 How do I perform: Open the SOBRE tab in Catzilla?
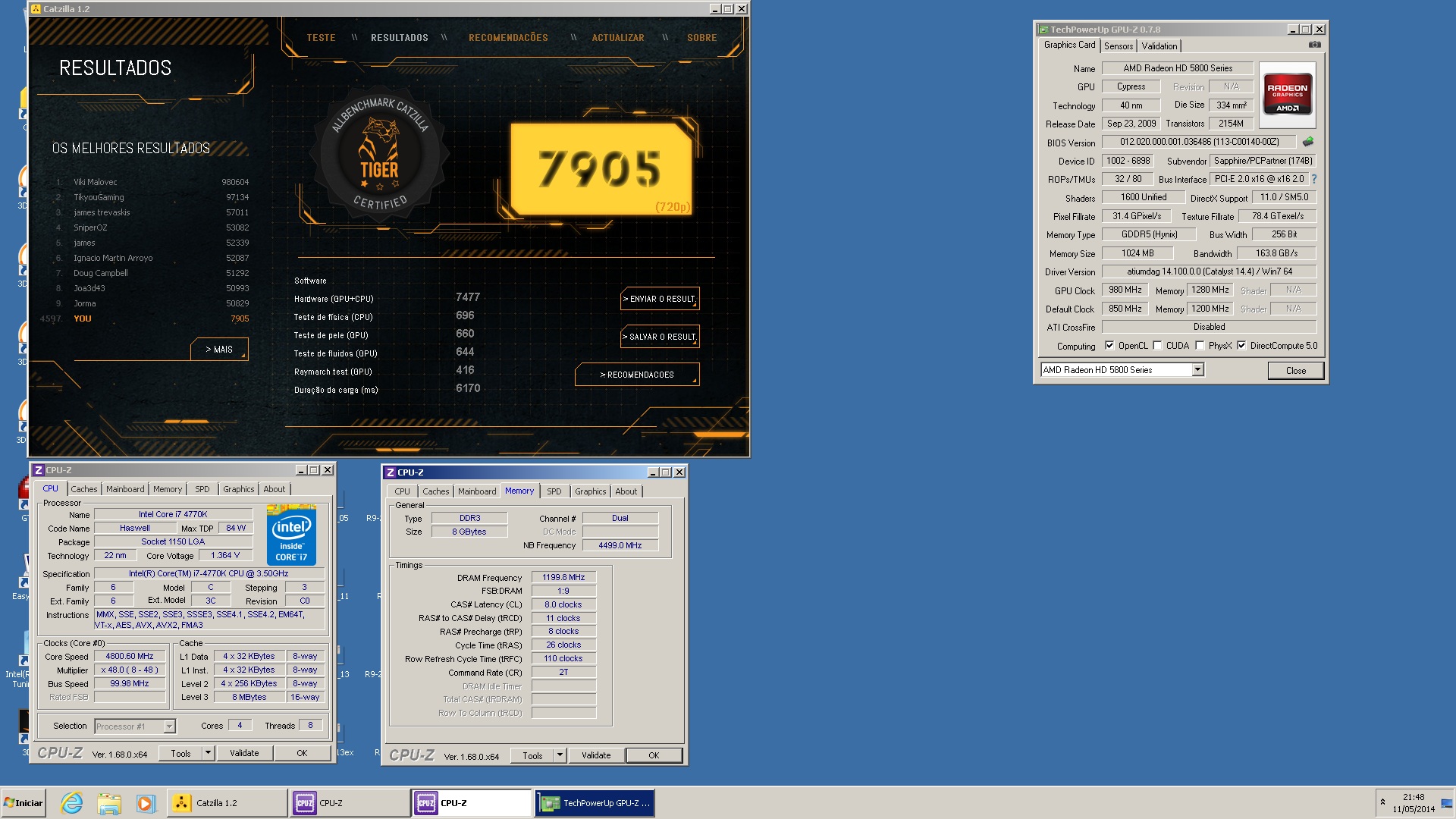tap(701, 37)
